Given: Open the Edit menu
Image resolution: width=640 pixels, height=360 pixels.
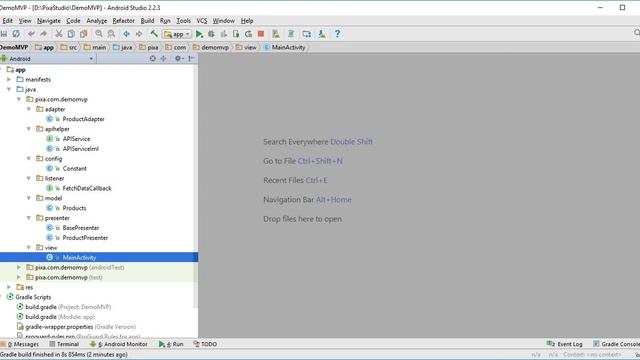Looking at the screenshot, I should point(7,21).
